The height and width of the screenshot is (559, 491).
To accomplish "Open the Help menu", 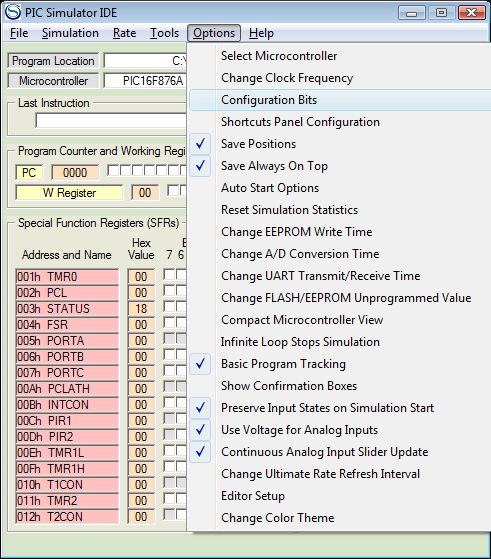I will (261, 33).
